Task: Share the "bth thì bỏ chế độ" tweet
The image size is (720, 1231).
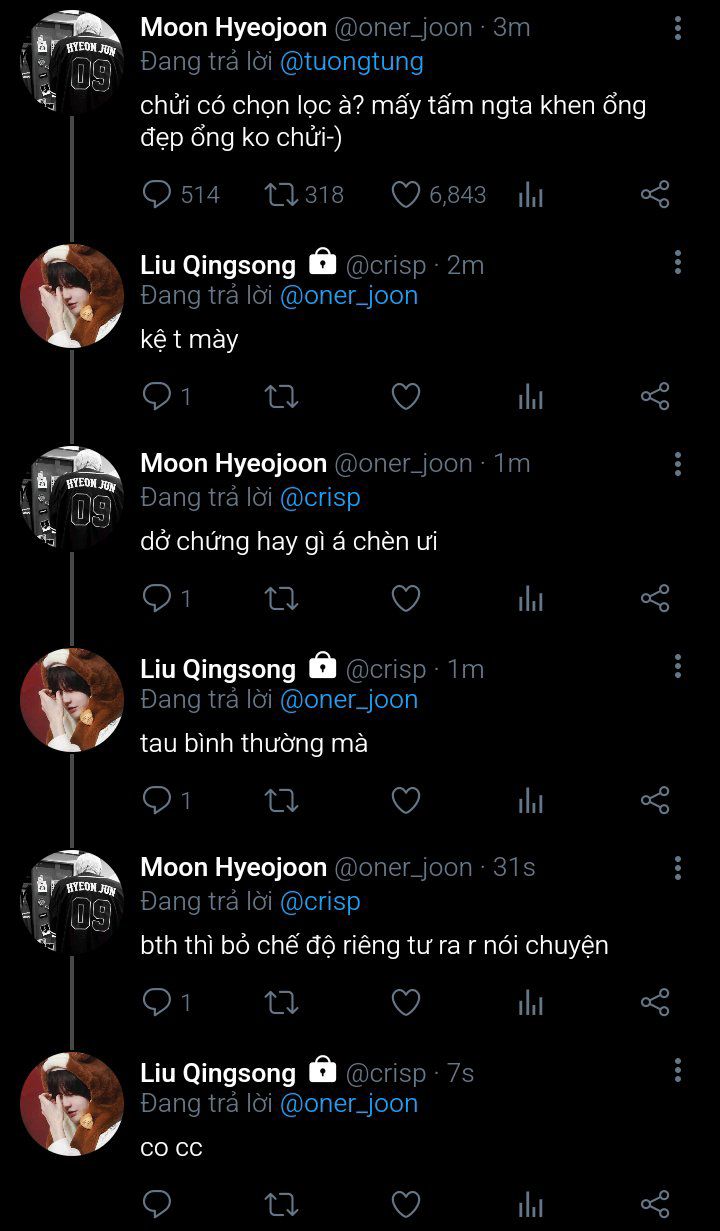Action: coord(654,1003)
